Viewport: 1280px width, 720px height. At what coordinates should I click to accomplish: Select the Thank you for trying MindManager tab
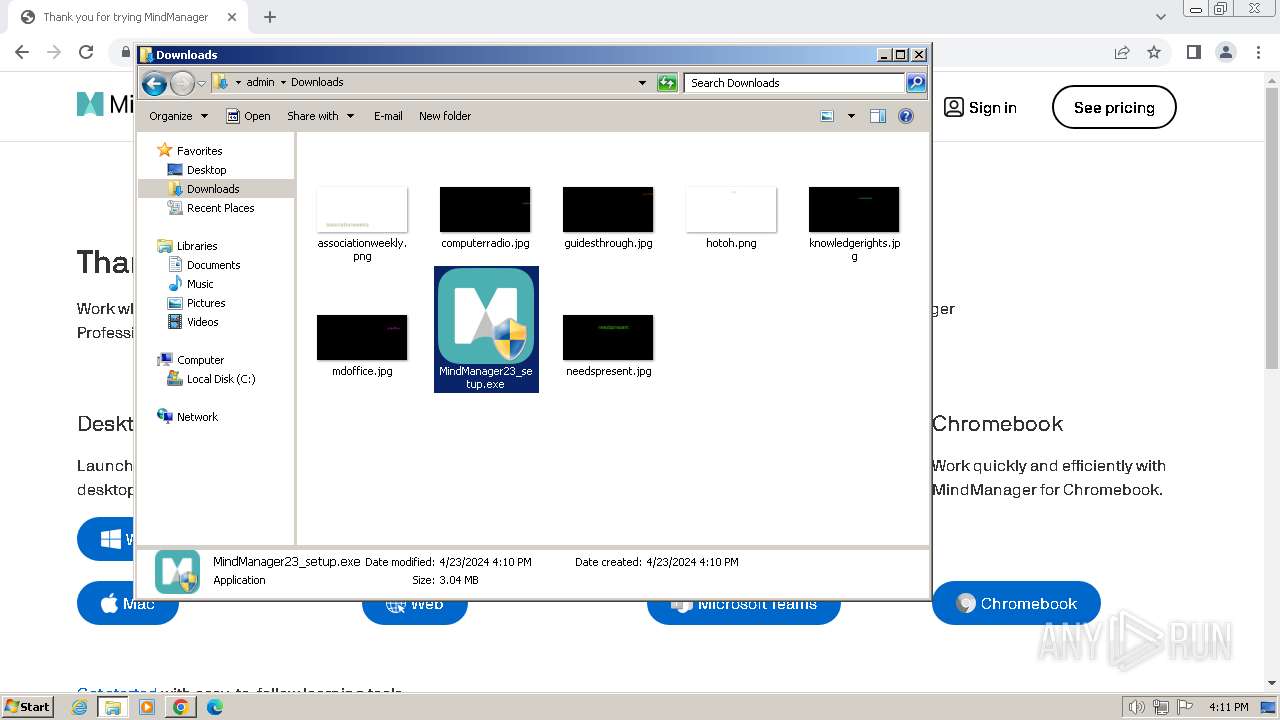(126, 17)
